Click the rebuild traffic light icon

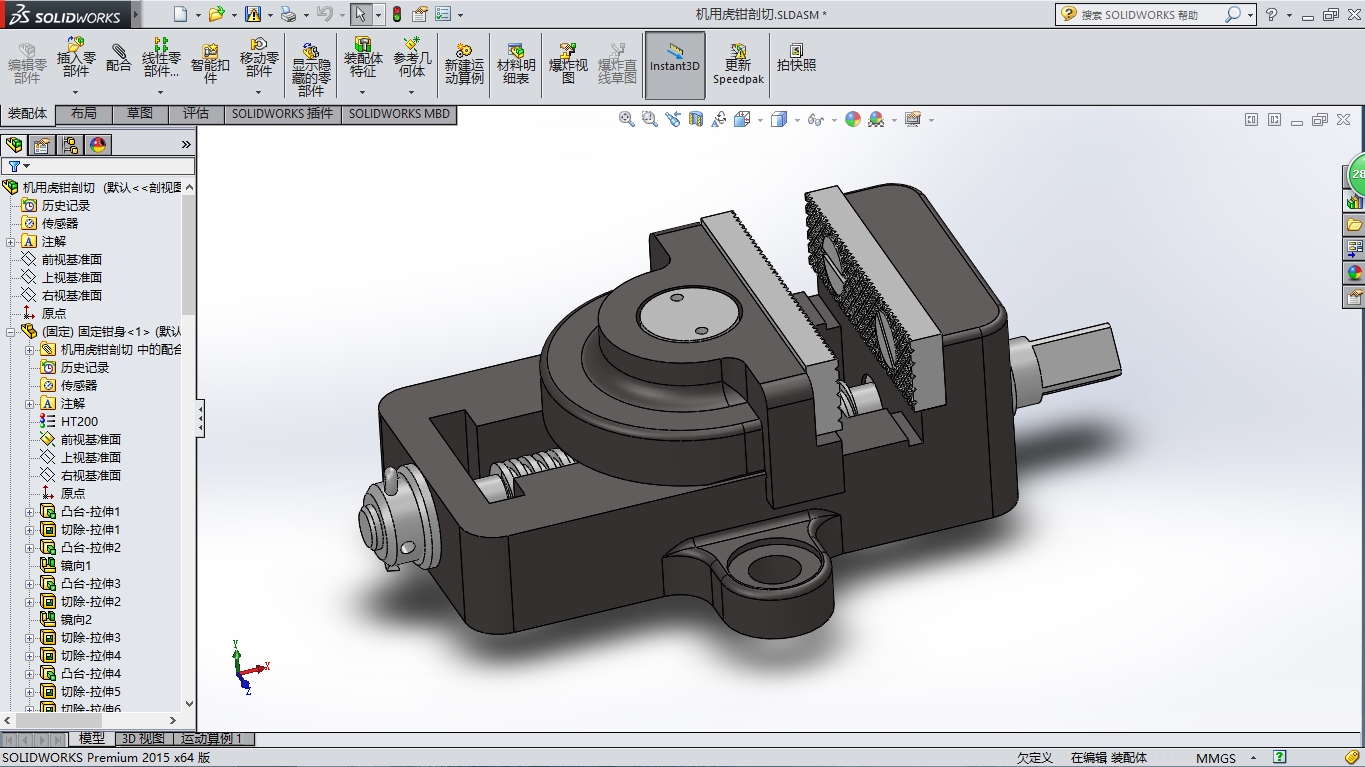click(396, 14)
